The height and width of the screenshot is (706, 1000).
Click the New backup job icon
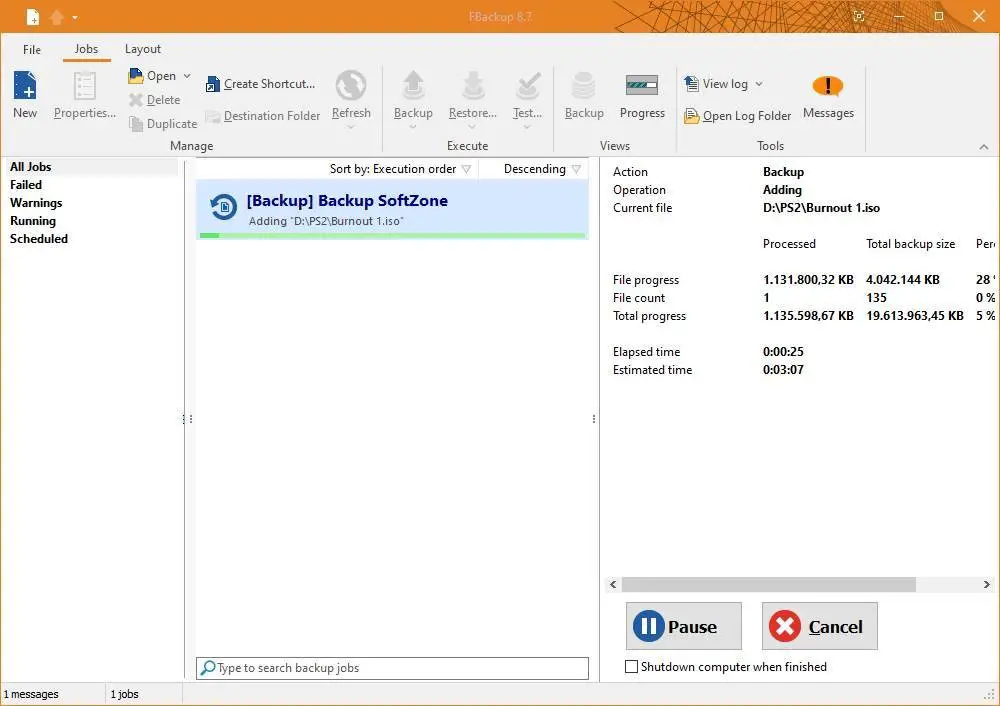pyautogui.click(x=25, y=86)
